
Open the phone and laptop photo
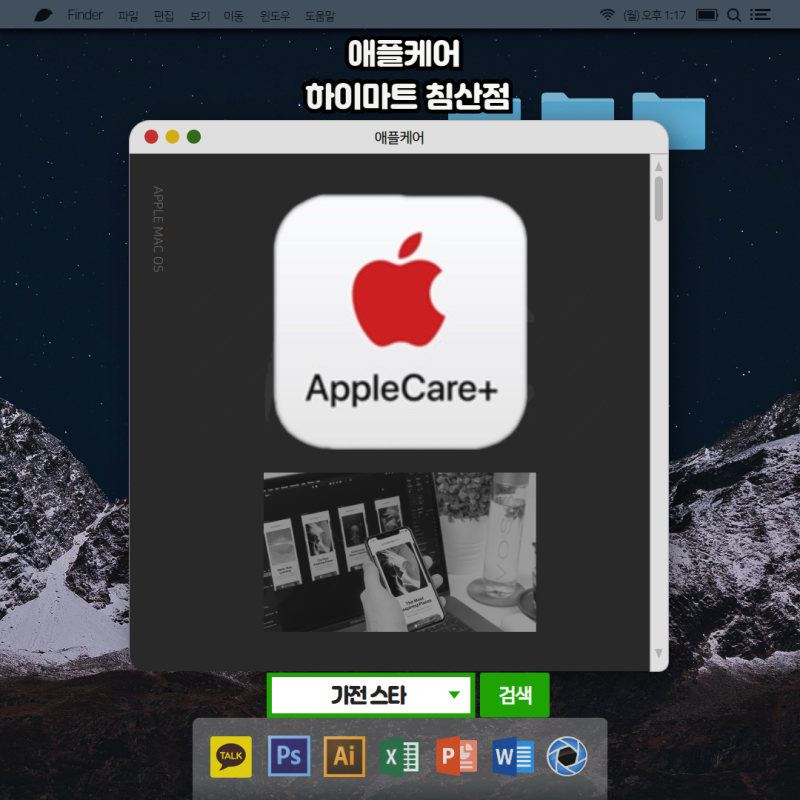click(x=399, y=552)
